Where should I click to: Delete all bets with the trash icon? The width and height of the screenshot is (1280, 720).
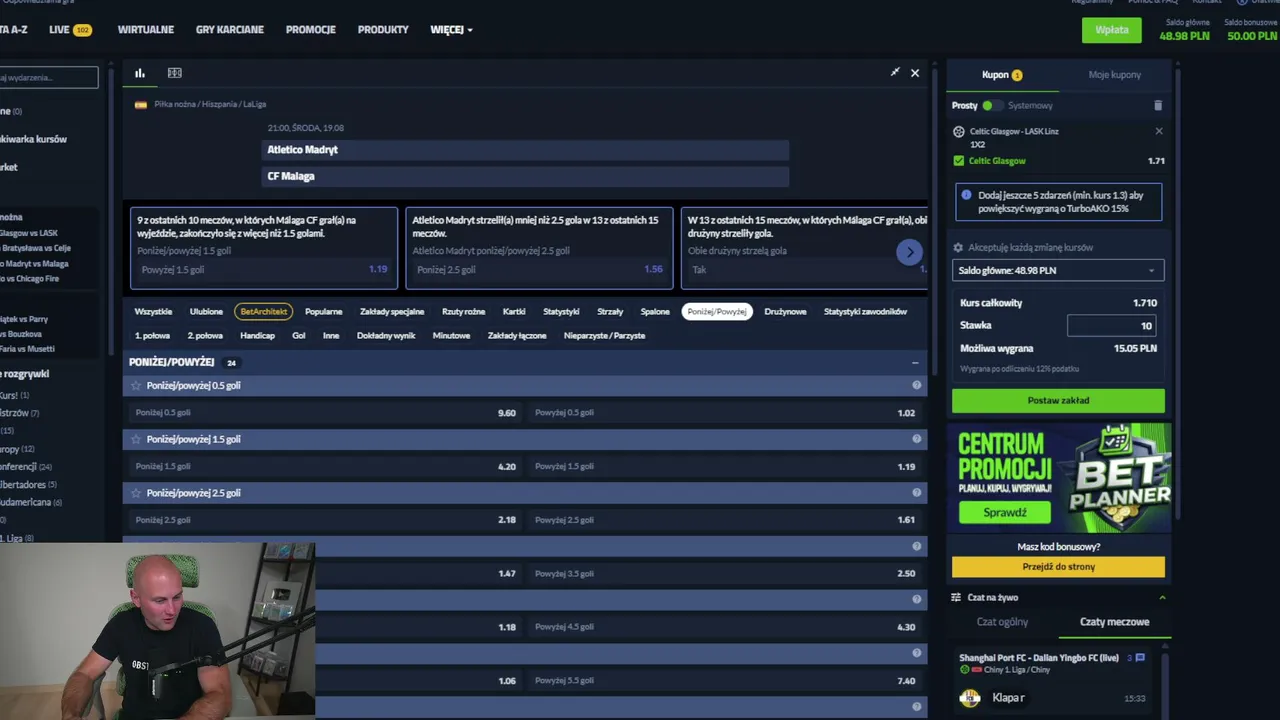pos(1158,105)
